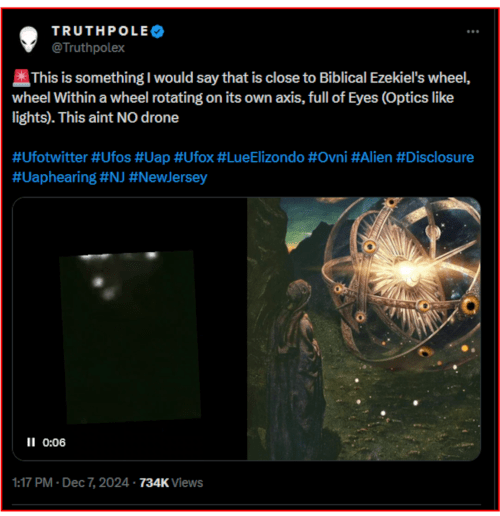This screenshot has height=516, width=500.
Task: Pause the video with the pause icon
Action: (31, 442)
